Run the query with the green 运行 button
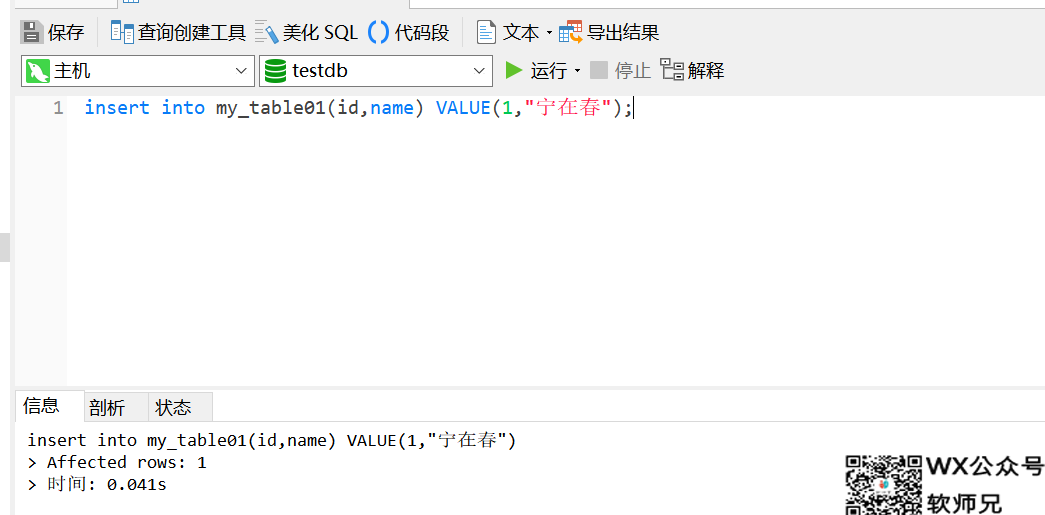 (536, 70)
